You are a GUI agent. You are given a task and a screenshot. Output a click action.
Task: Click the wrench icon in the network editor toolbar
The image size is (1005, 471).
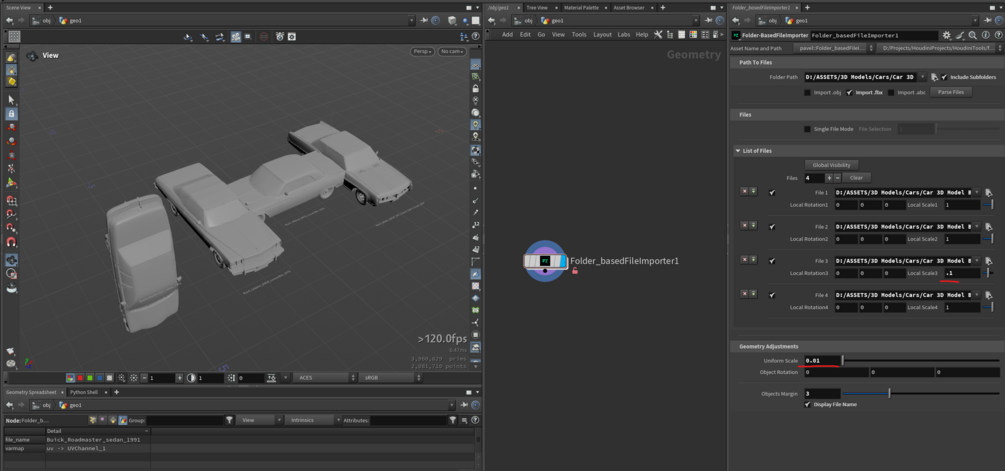[x=658, y=35]
